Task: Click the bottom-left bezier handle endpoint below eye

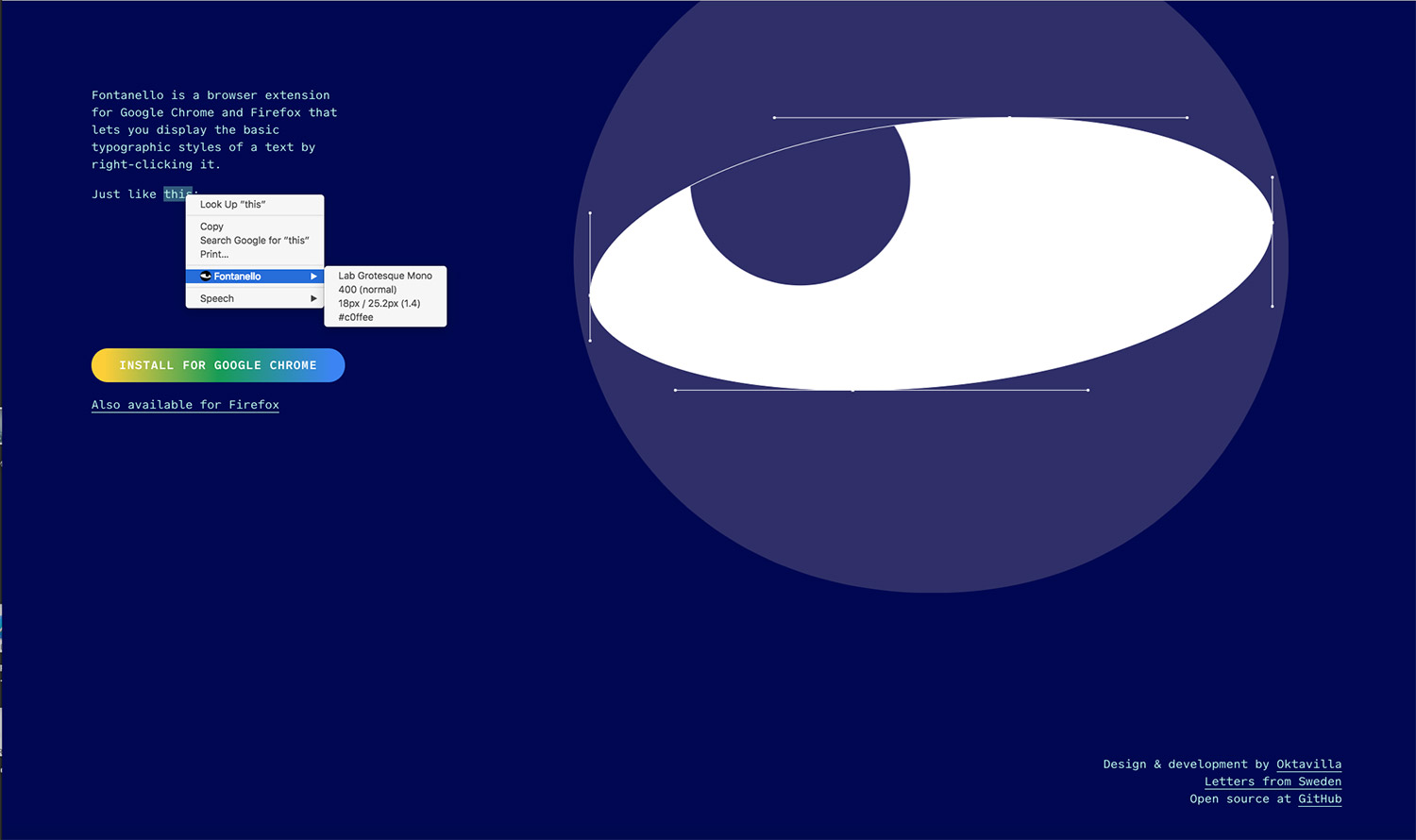Action: (x=675, y=390)
